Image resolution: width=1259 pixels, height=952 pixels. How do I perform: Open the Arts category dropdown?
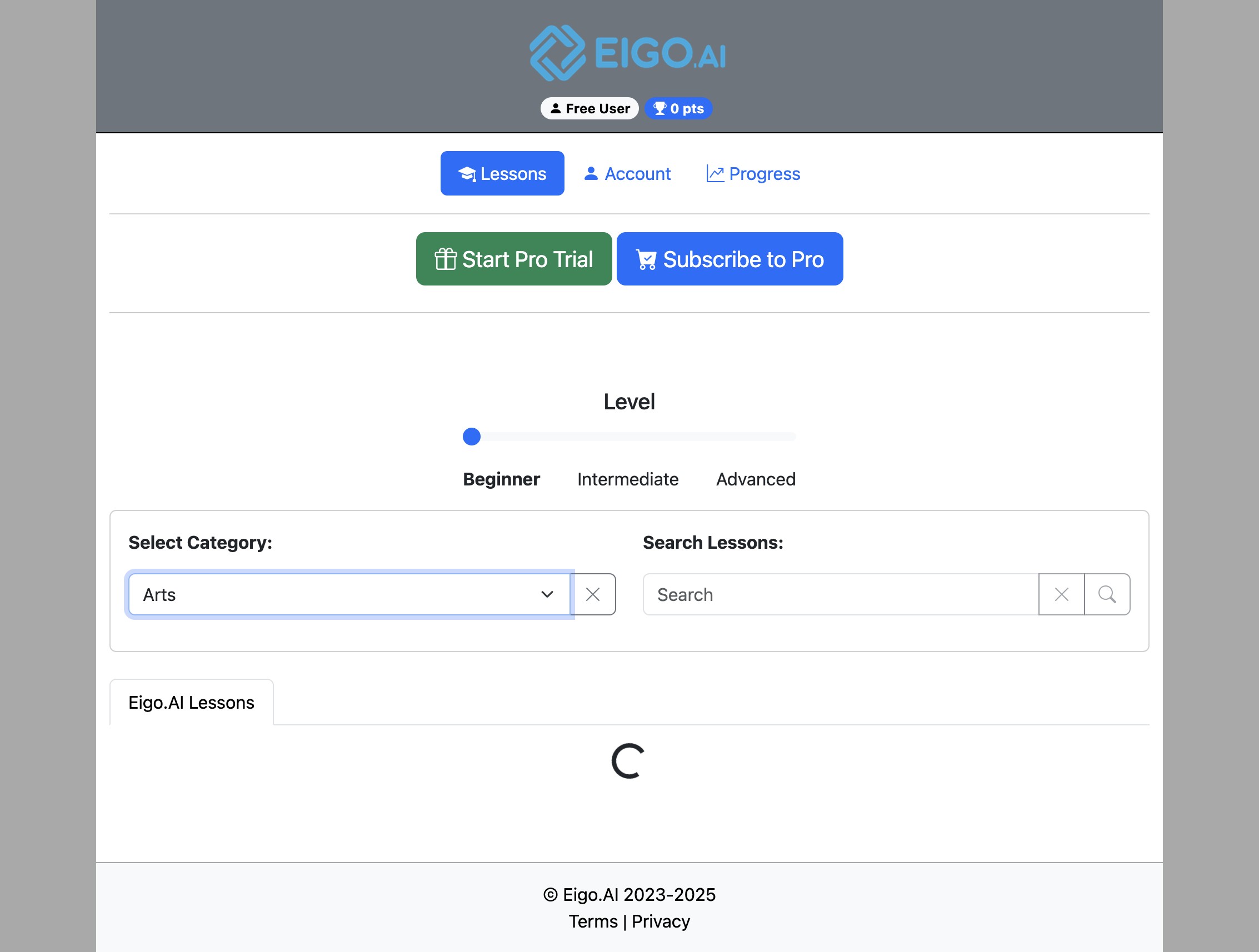[349, 595]
